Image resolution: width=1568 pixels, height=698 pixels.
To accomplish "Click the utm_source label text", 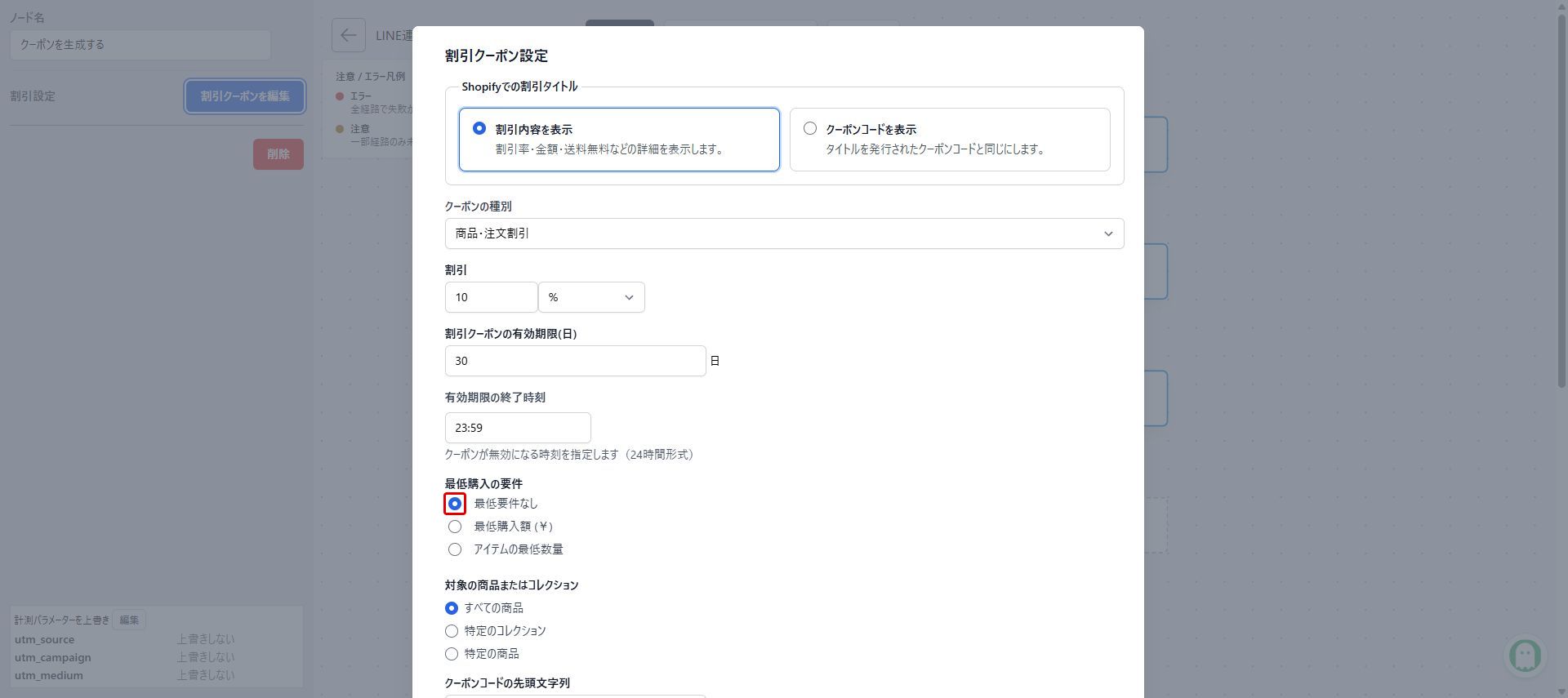I will click(44, 639).
